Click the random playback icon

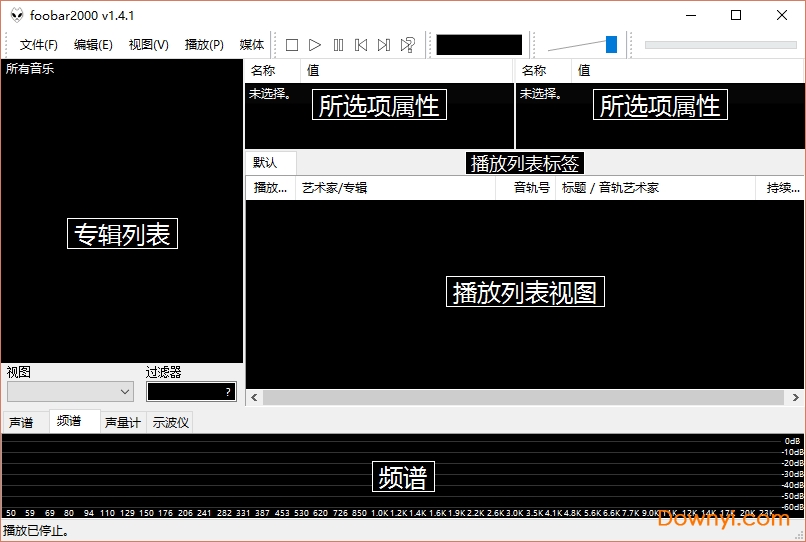click(407, 45)
